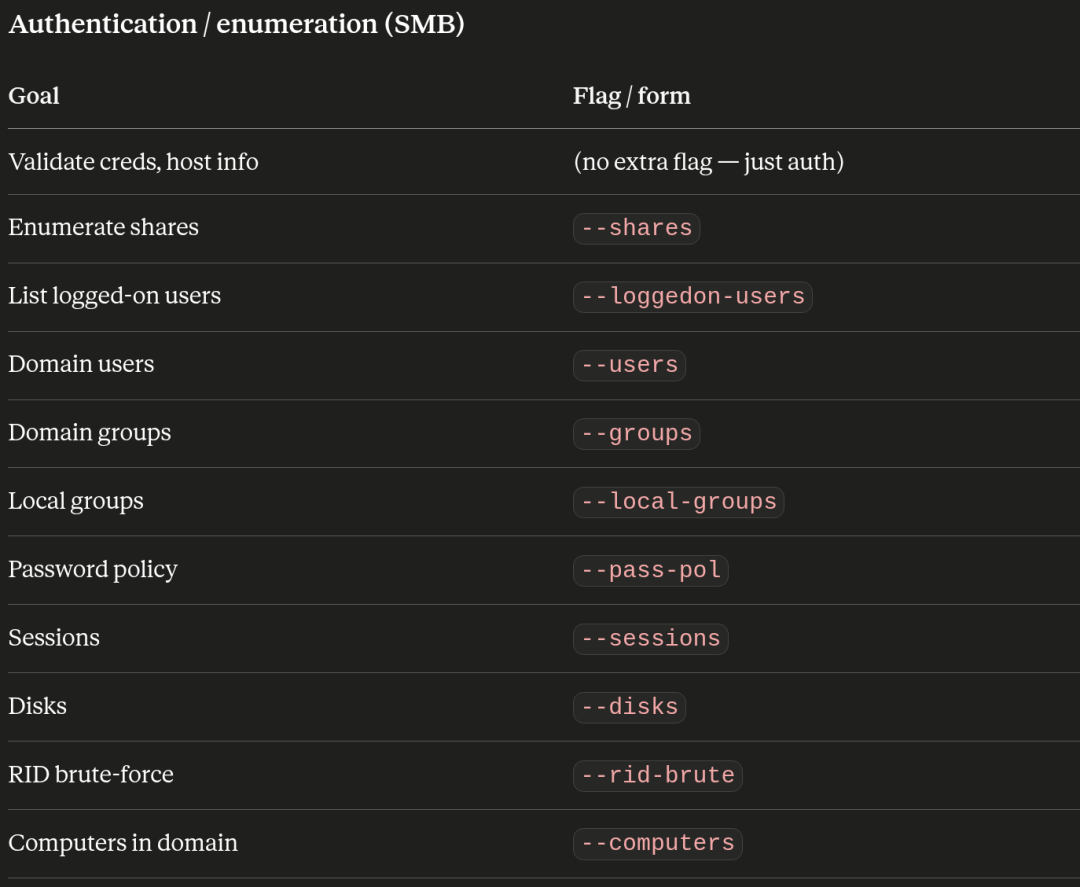Click the '--shares' code flag

pyautogui.click(x=636, y=229)
